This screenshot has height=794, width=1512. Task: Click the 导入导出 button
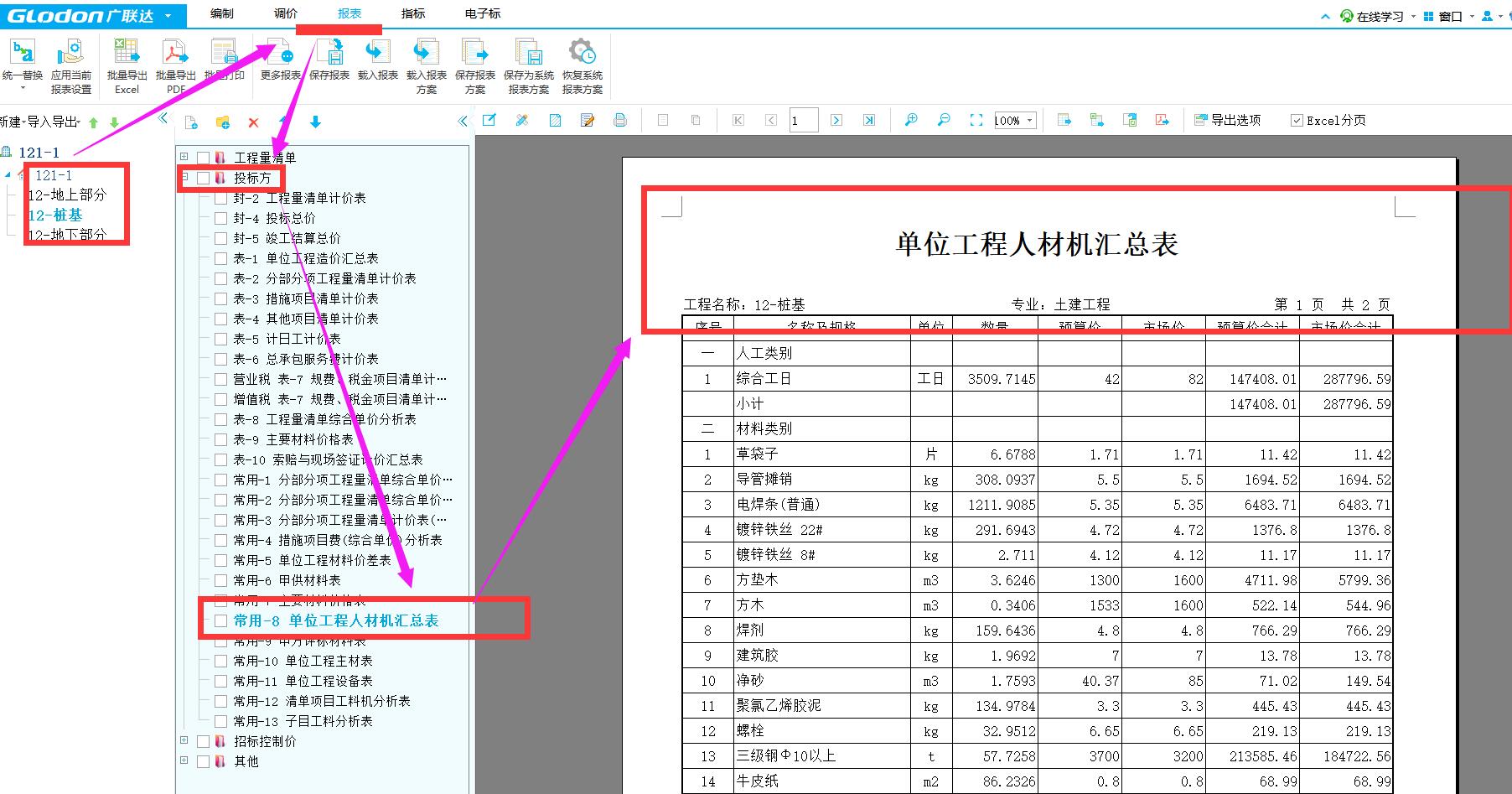(53, 122)
